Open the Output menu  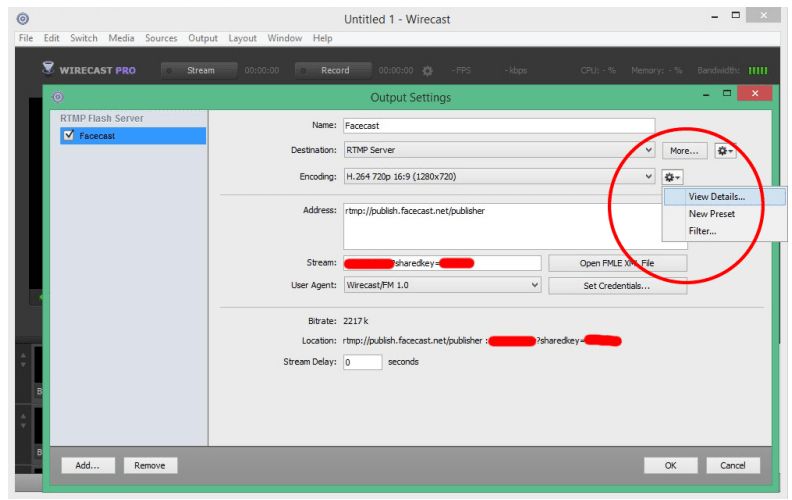coord(203,38)
